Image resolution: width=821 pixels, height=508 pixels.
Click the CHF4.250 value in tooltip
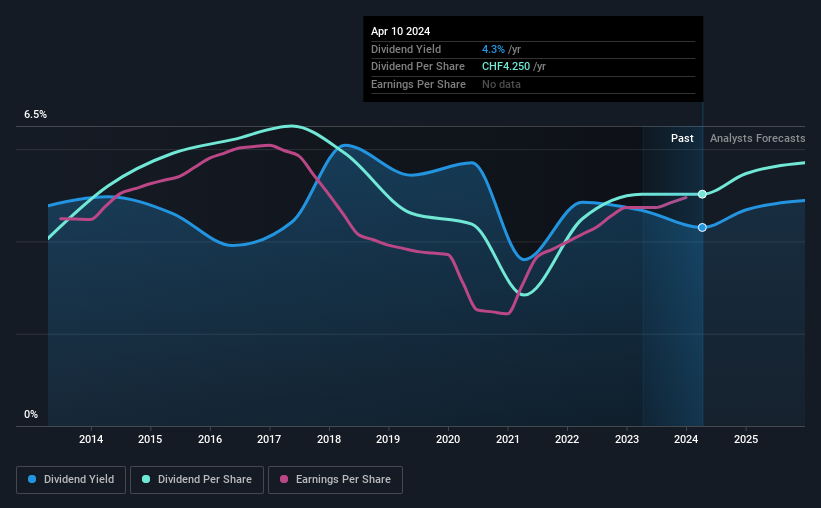tap(506, 67)
